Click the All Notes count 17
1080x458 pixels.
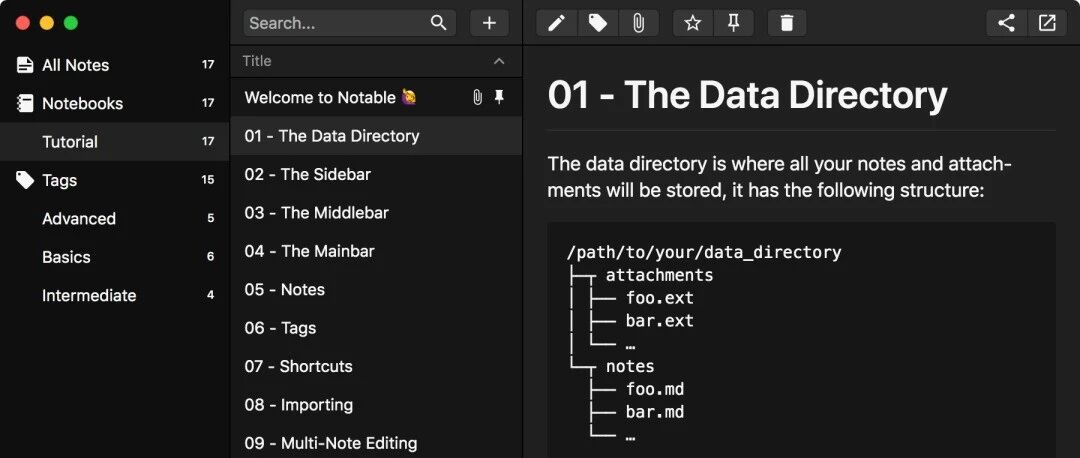[208, 65]
